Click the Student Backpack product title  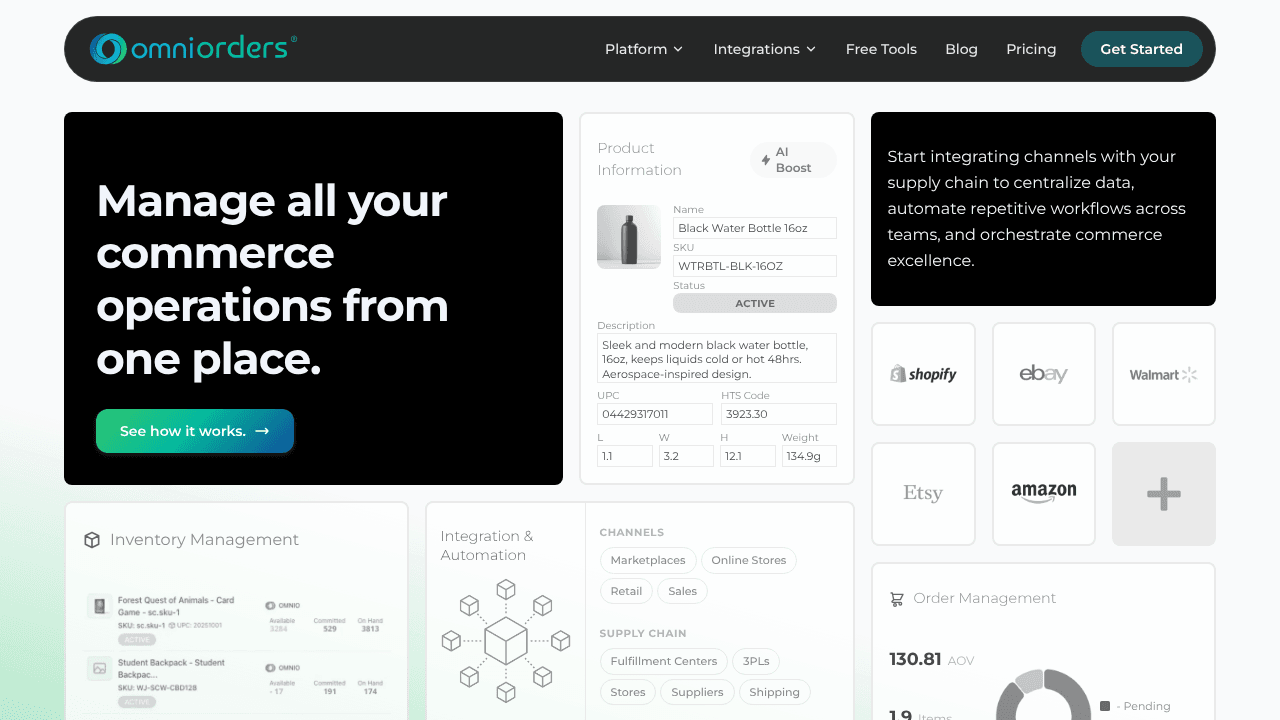point(171,668)
